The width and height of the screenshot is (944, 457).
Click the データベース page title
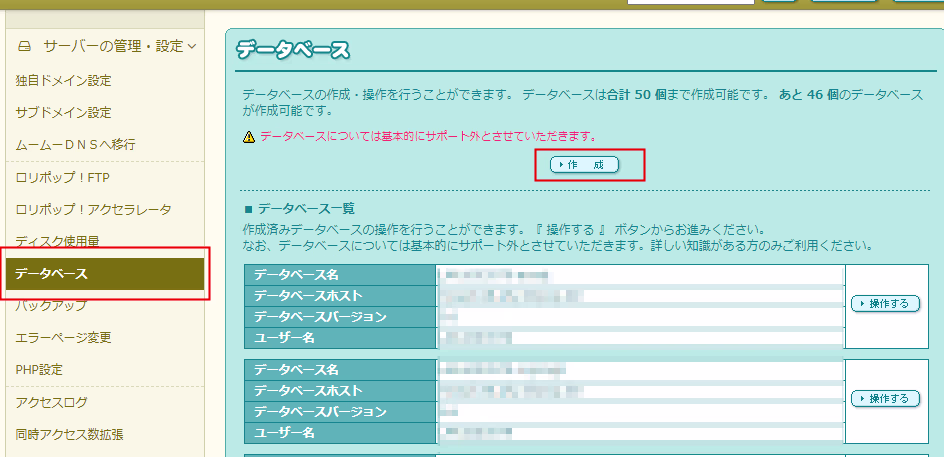point(293,50)
